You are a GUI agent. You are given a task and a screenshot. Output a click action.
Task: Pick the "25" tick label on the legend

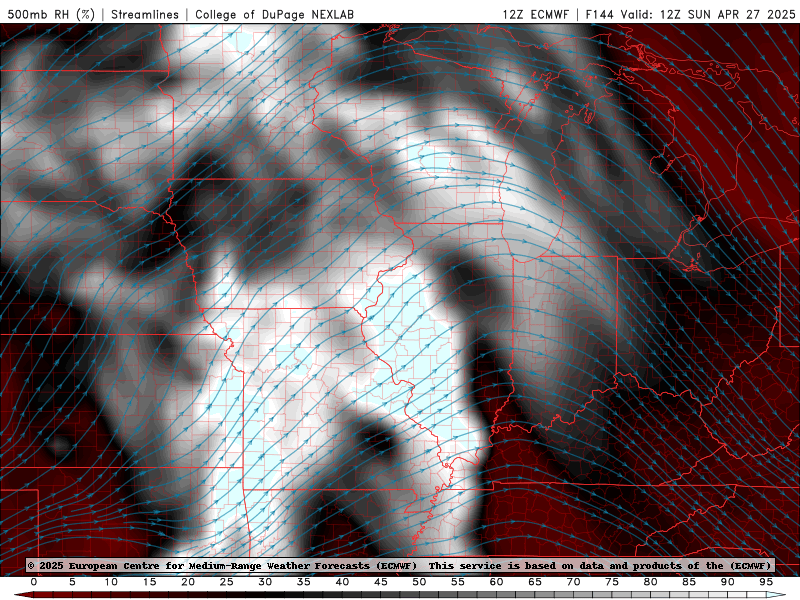(x=227, y=582)
